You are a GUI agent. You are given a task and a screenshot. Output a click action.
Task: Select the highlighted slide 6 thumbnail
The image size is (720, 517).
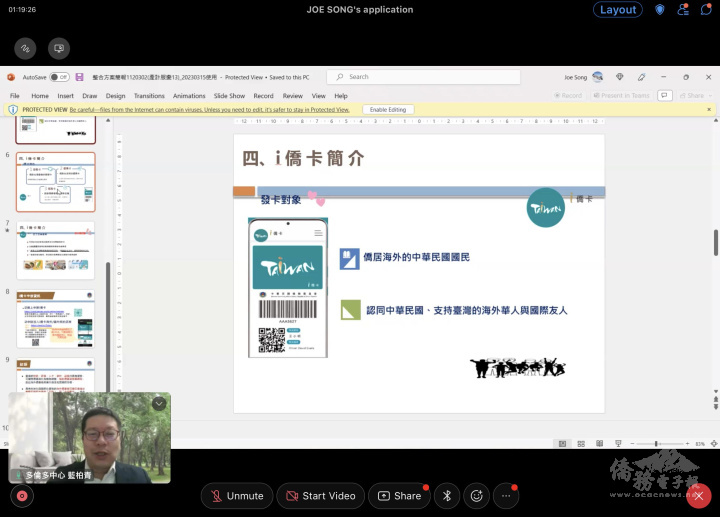point(56,182)
